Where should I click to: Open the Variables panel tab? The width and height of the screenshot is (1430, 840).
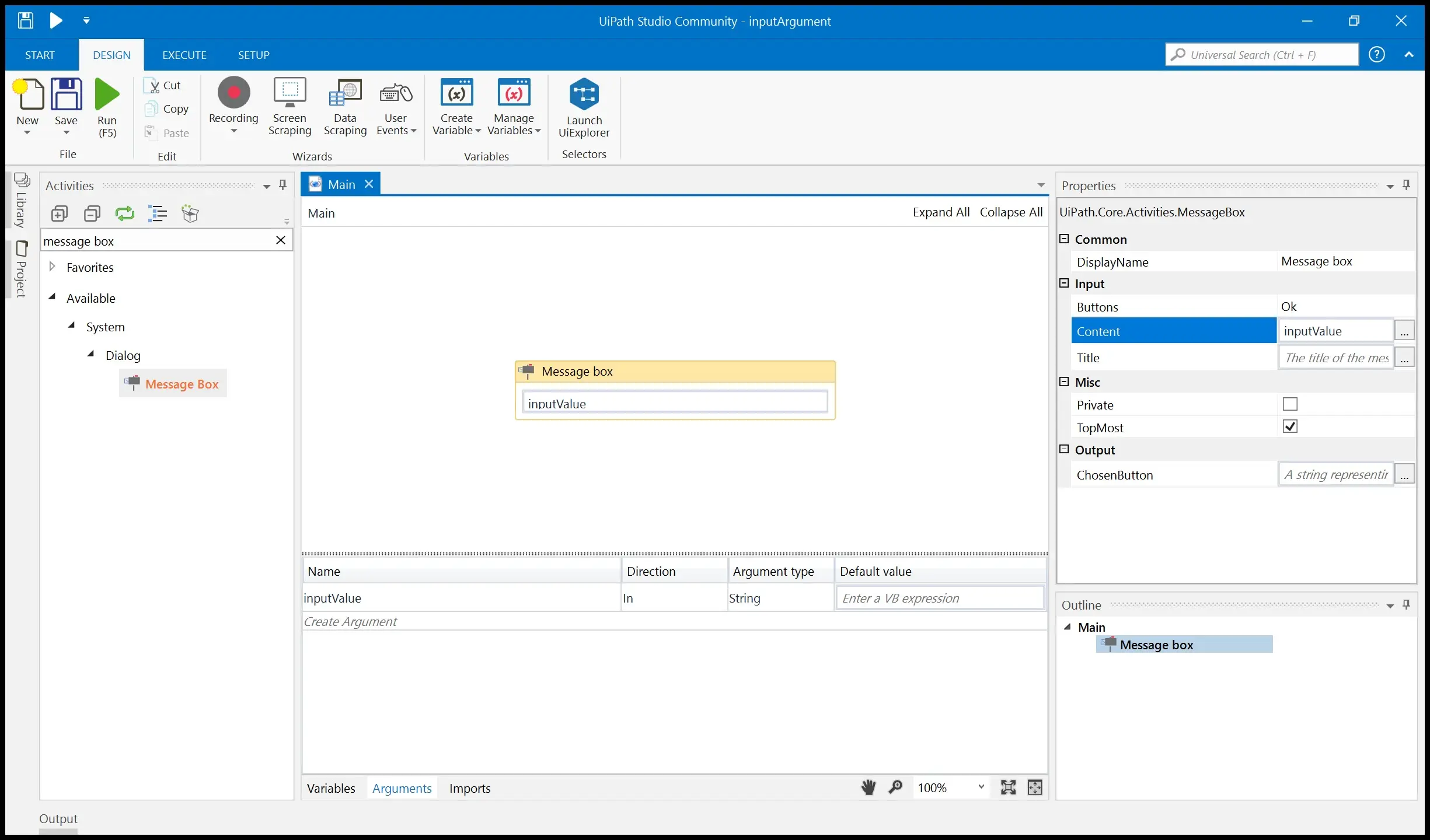coord(331,788)
